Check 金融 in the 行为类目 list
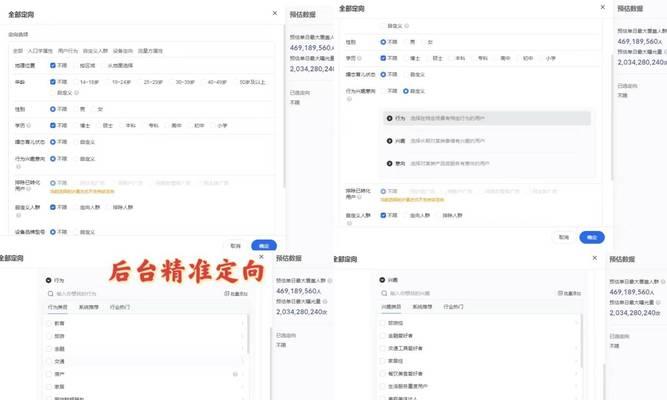Screen dimensions: 667x400 pyautogui.click(x=49, y=349)
